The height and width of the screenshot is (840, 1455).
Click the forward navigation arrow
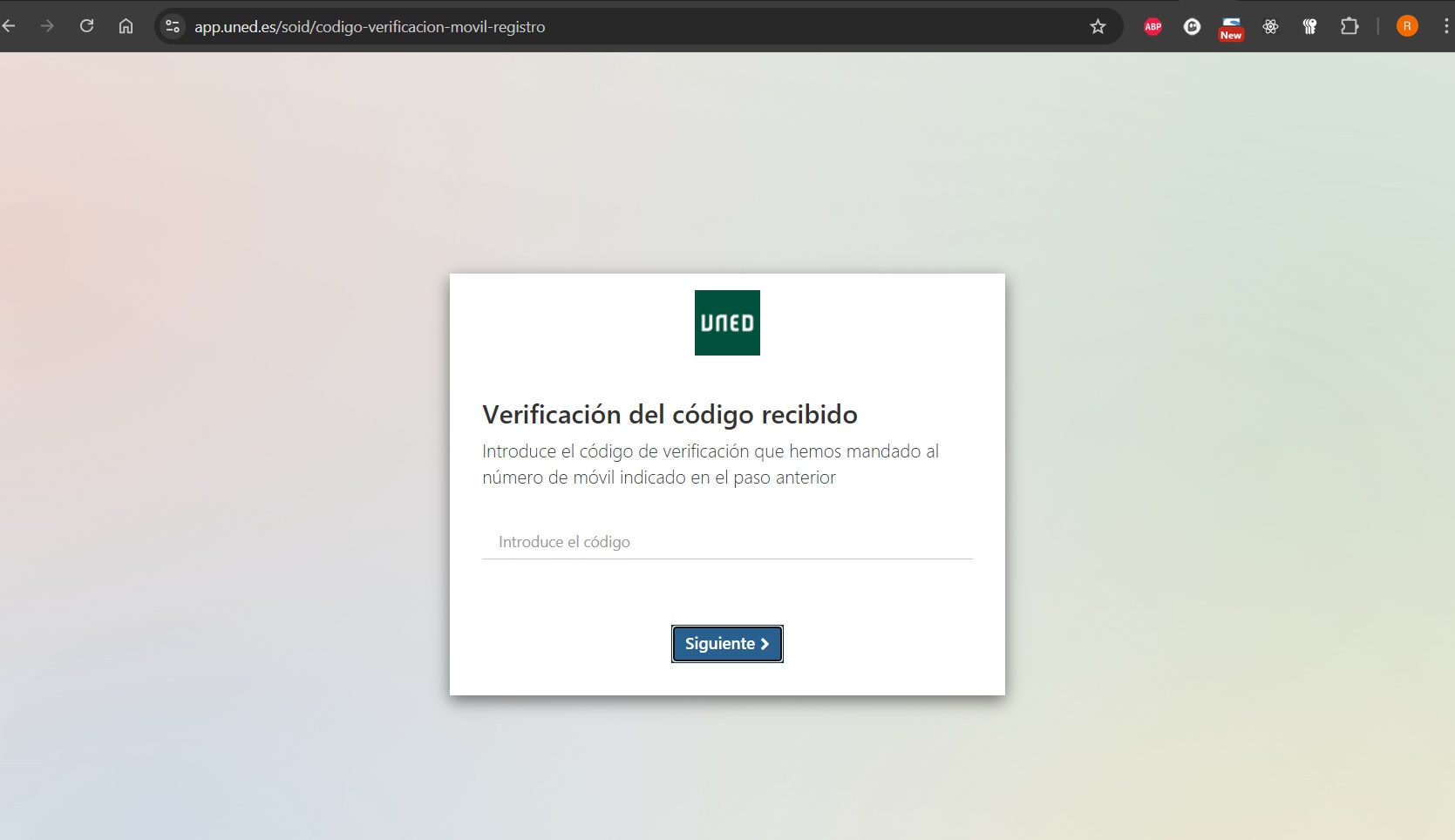click(48, 26)
